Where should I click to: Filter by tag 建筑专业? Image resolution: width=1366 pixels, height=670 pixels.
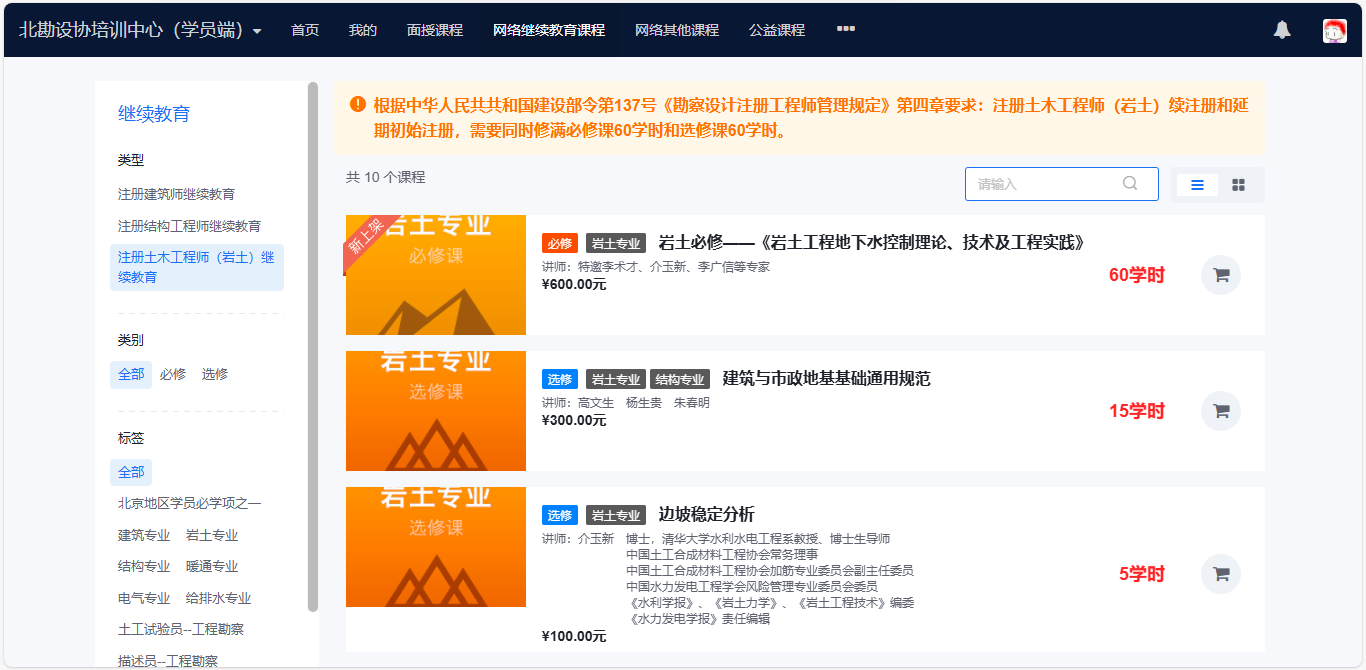coord(144,535)
